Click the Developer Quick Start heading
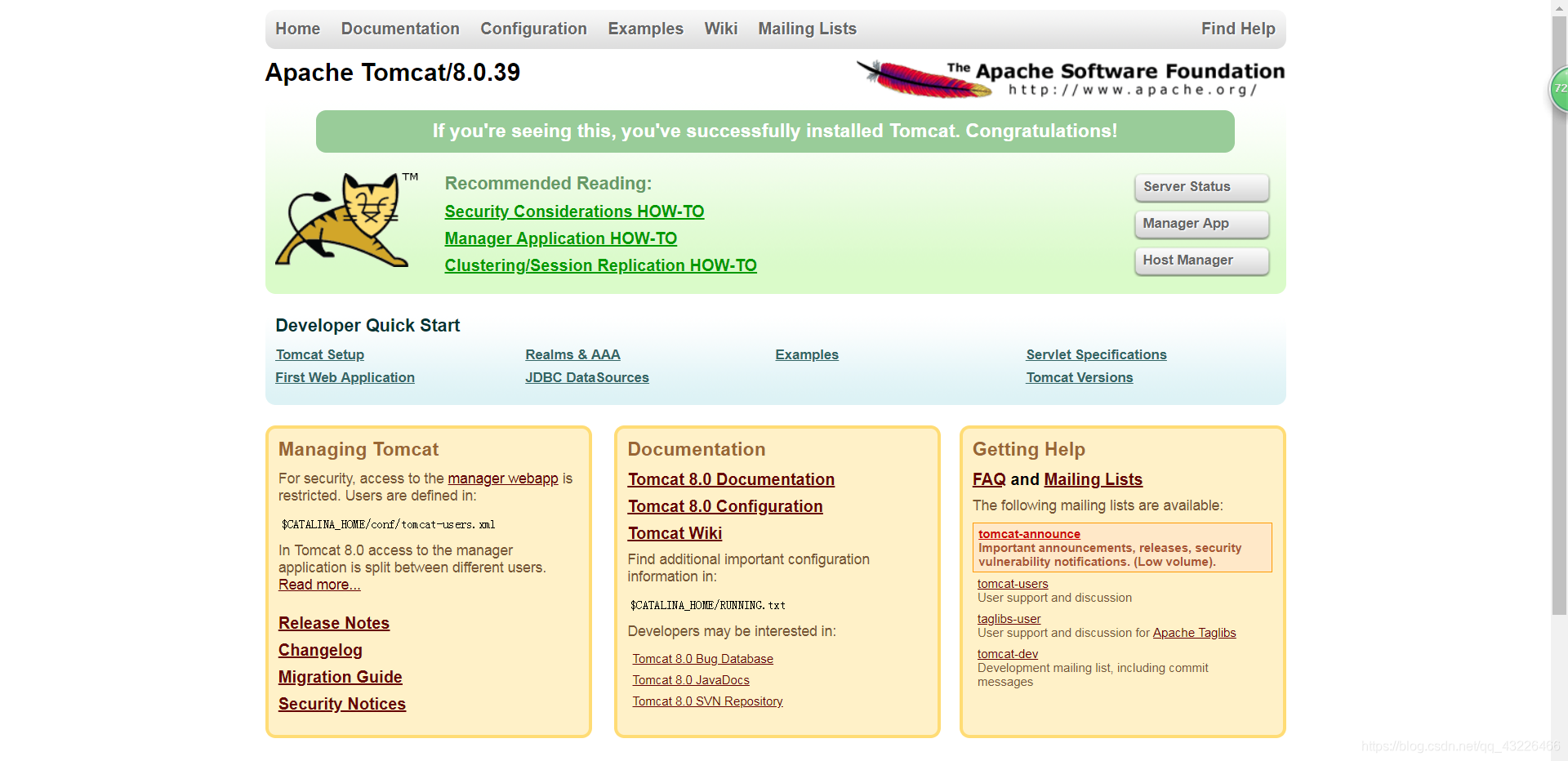The width and height of the screenshot is (1568, 761). click(367, 326)
